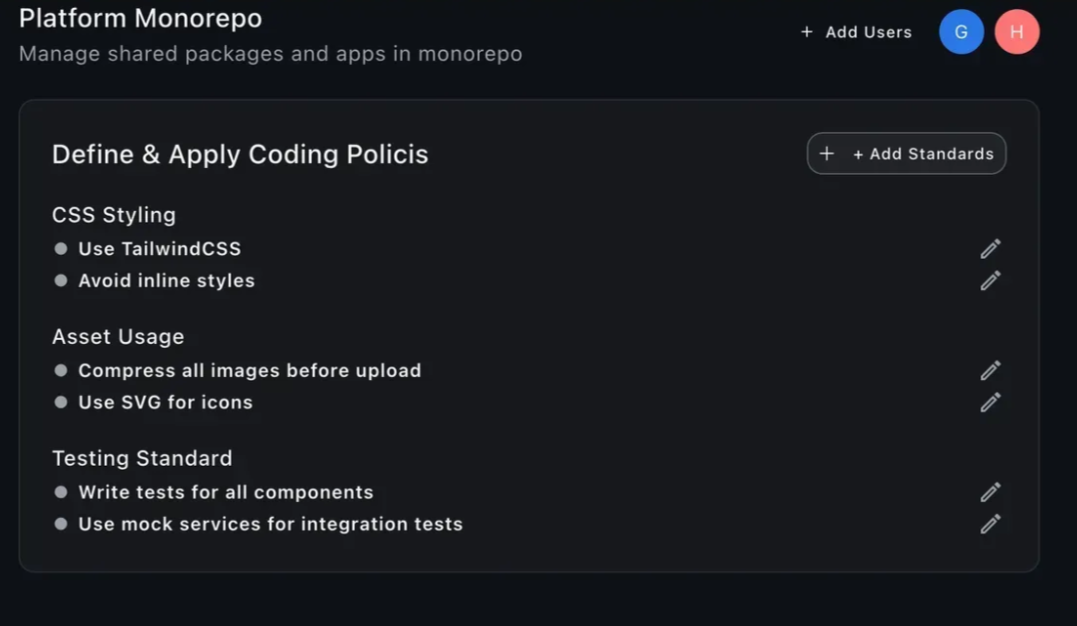Select the Use mock services for integration tests text
This screenshot has width=1077, height=626.
point(271,524)
